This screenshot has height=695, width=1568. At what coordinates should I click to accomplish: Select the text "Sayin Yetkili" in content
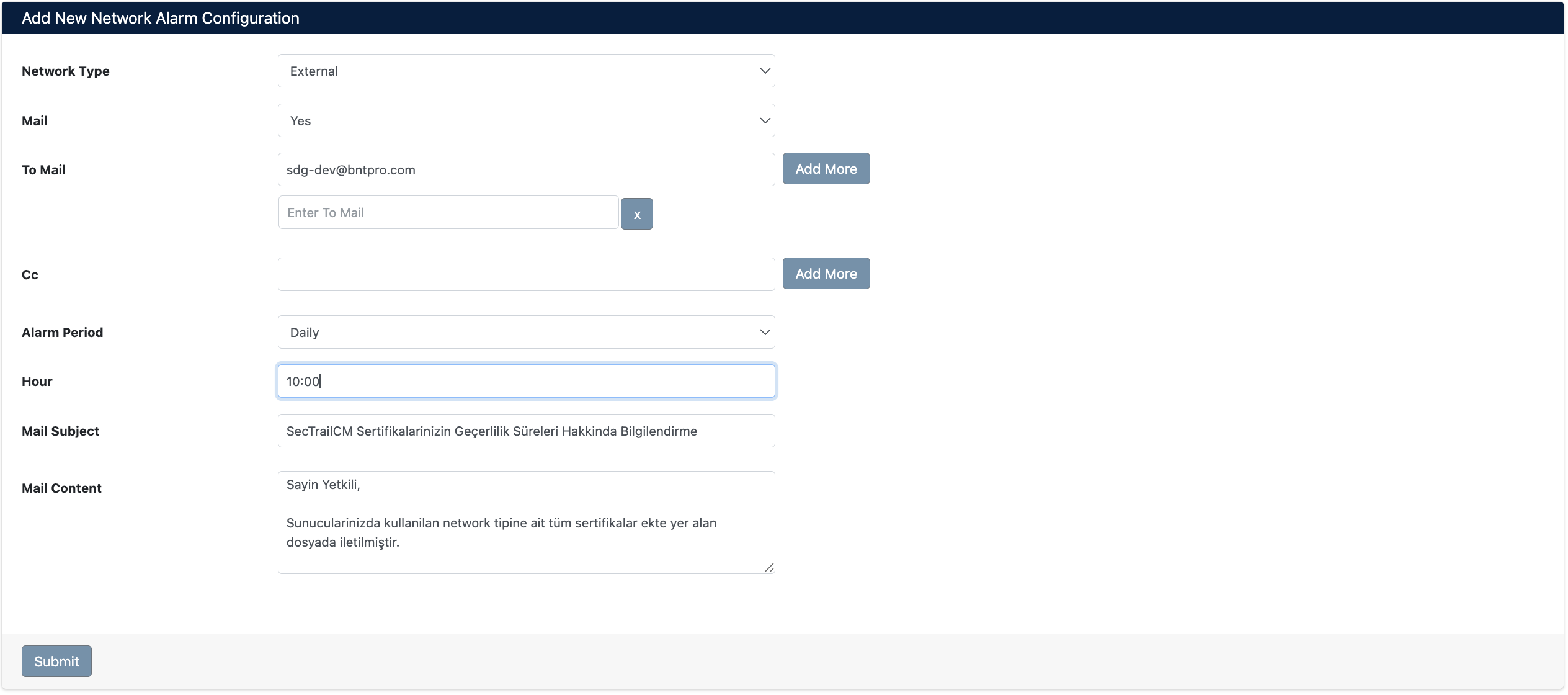click(x=322, y=485)
